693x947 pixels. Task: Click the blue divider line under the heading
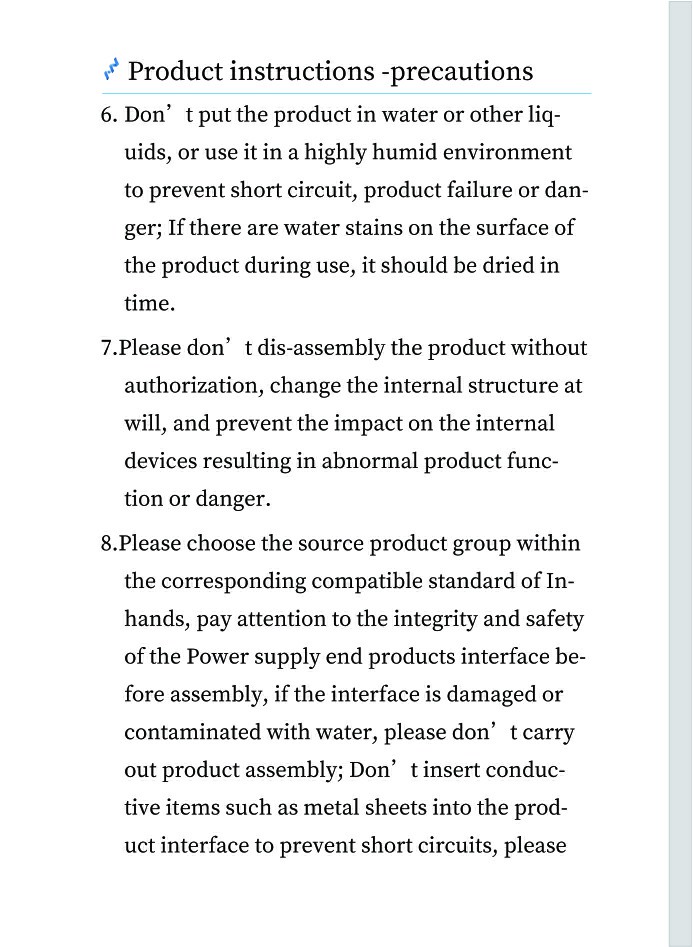pos(346,94)
